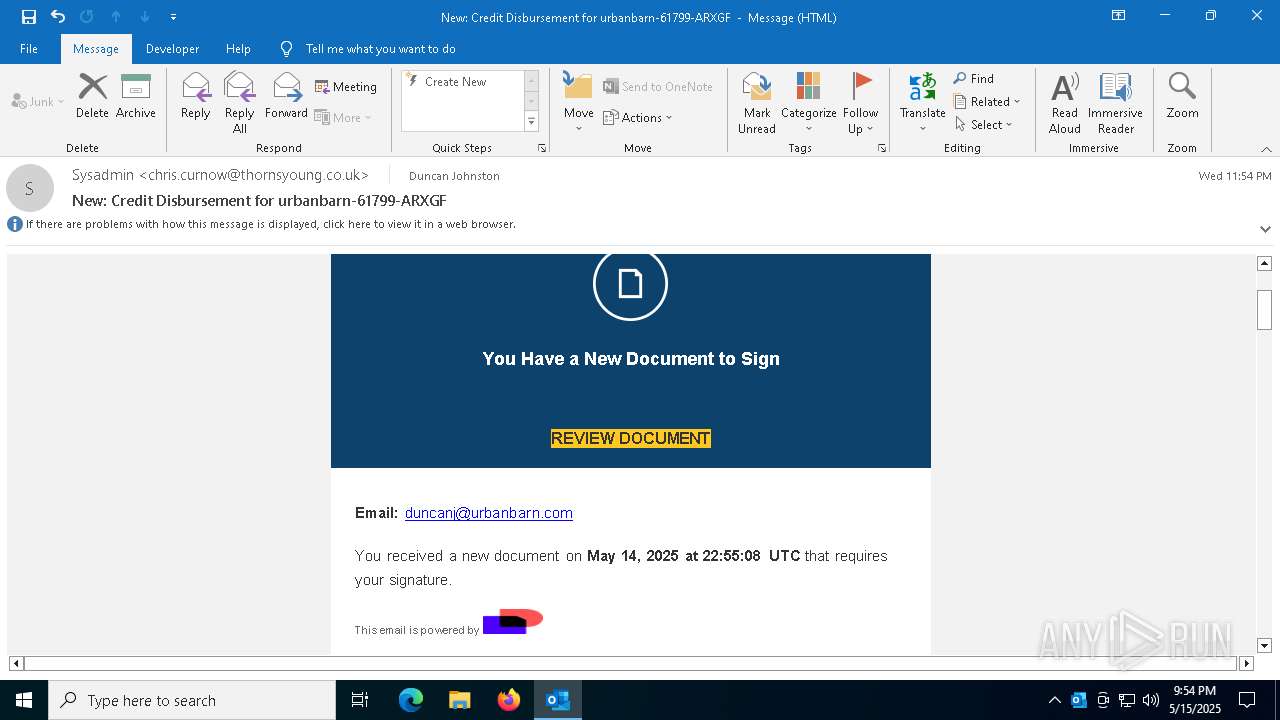This screenshot has height=720, width=1280.
Task: Undo the last action in title bar
Action: point(58,16)
